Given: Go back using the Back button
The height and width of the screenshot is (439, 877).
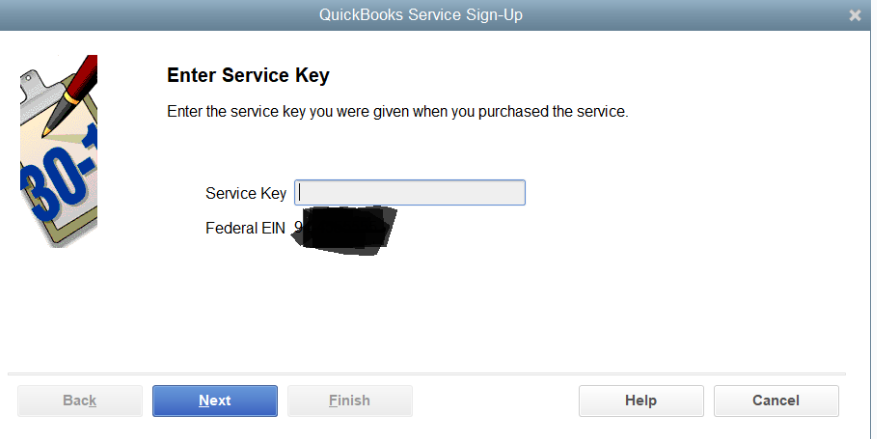Looking at the screenshot, I should tap(79, 401).
